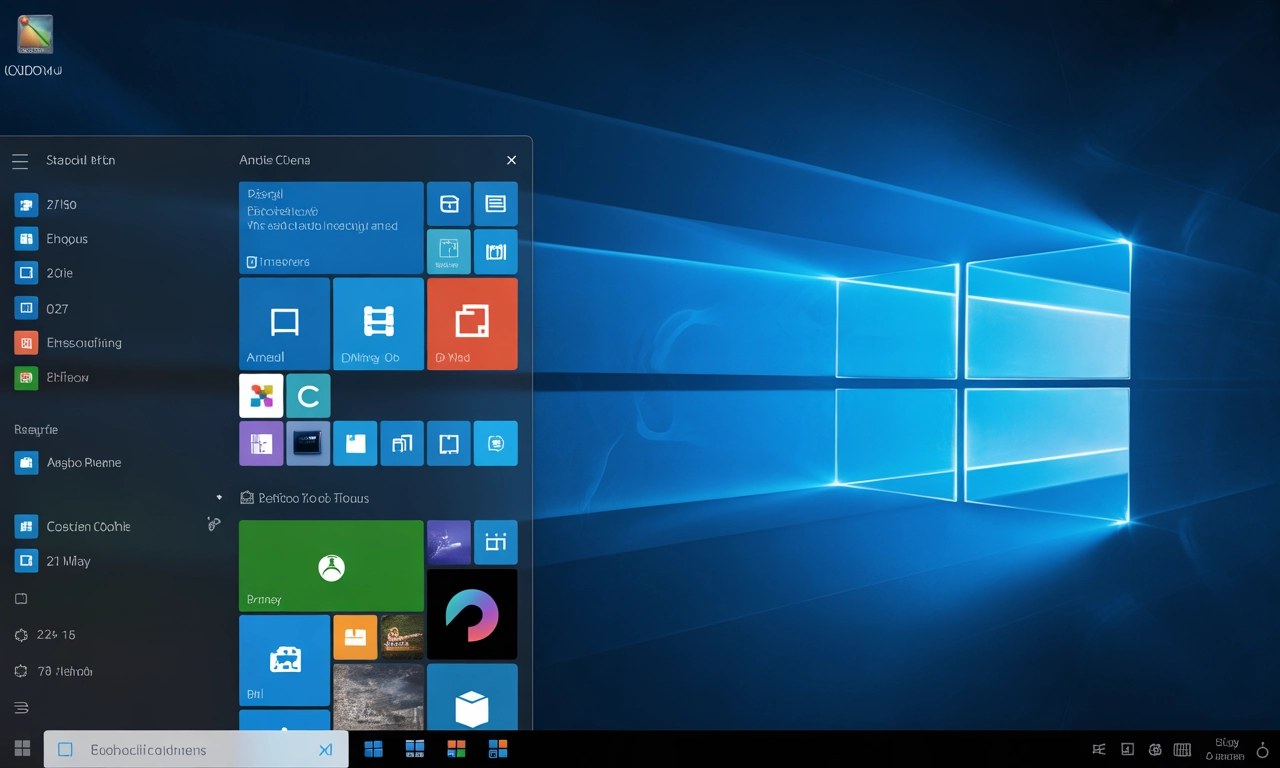Click the 22 16 gear entry

coord(45,635)
